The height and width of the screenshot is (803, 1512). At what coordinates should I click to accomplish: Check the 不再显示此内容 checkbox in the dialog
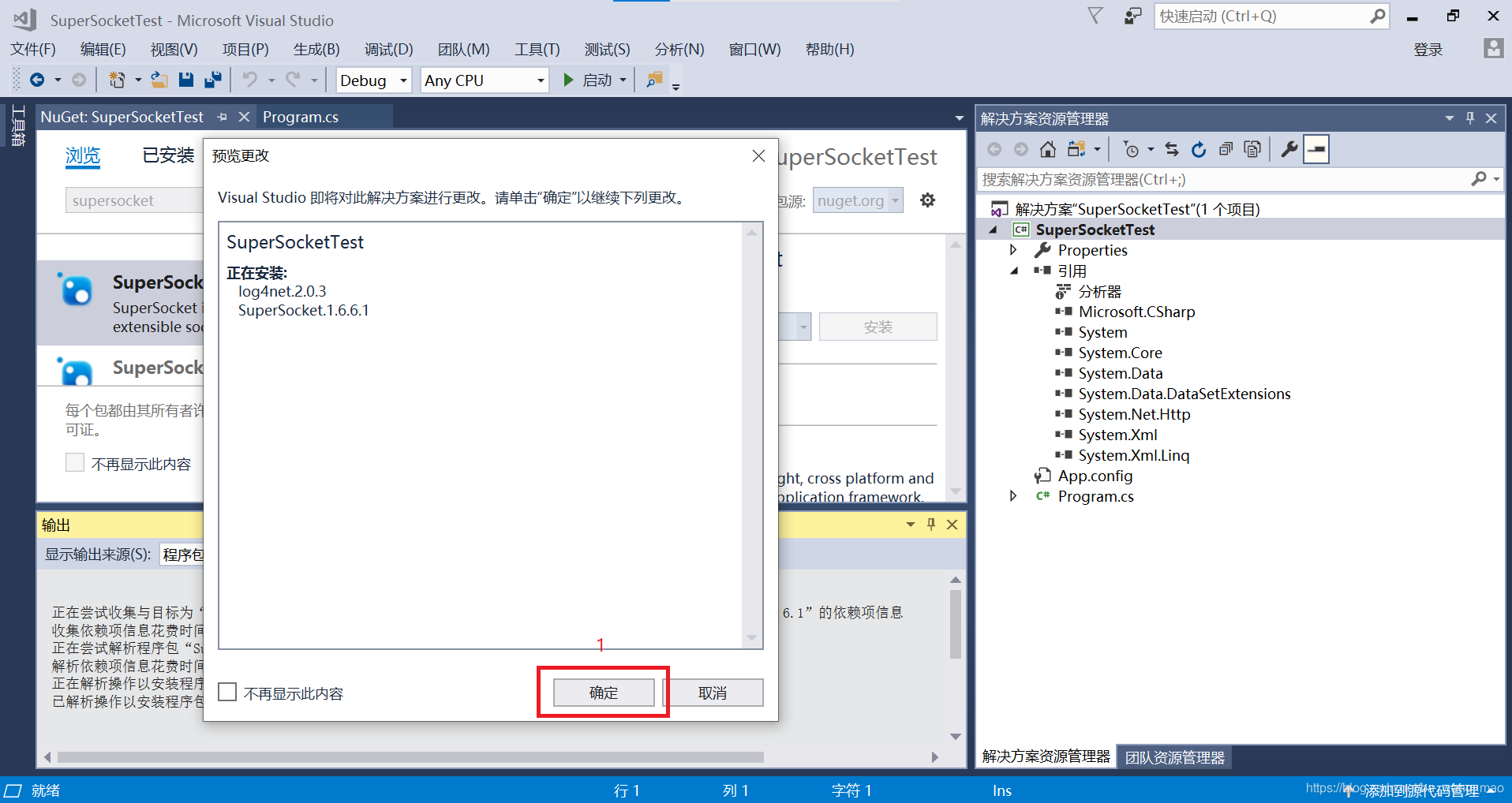click(227, 692)
